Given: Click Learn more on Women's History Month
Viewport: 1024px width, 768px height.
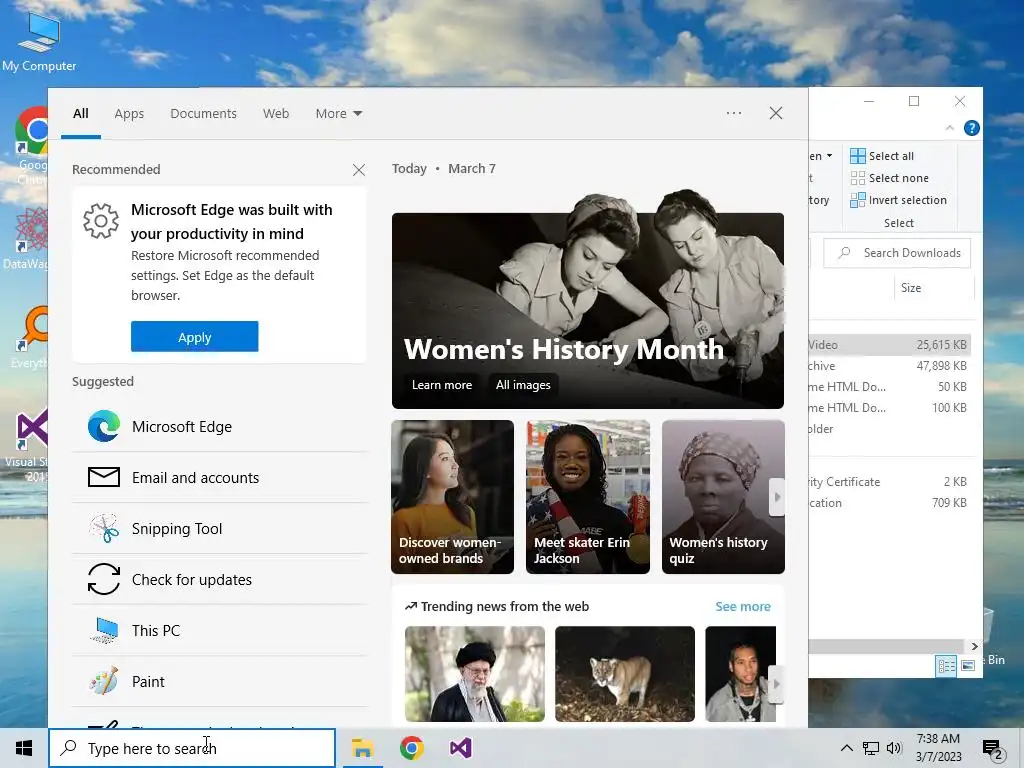Looking at the screenshot, I should pyautogui.click(x=441, y=385).
